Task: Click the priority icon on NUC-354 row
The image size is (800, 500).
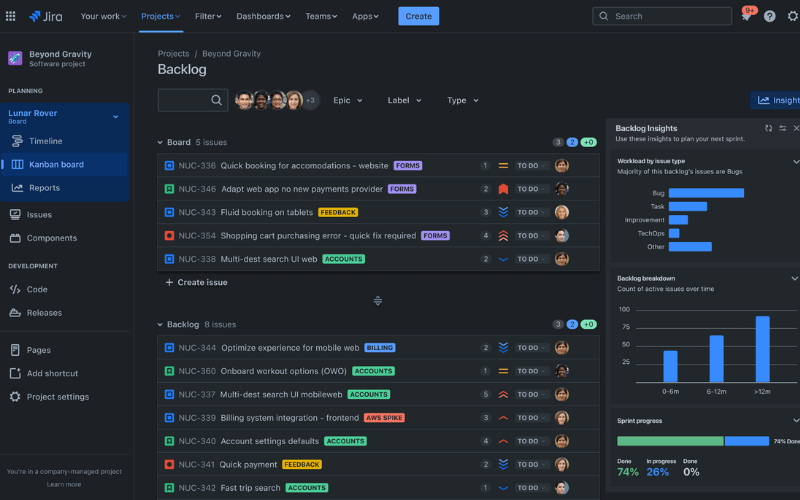Action: pos(503,236)
